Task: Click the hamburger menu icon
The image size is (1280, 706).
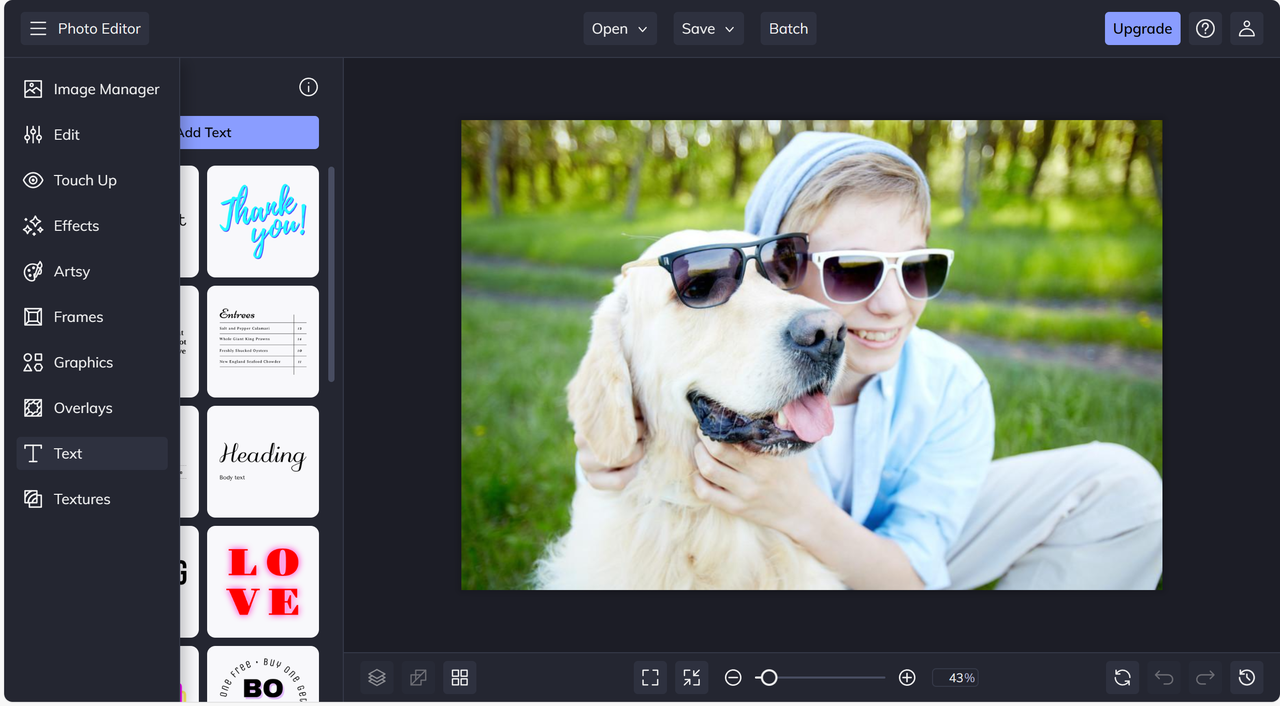Action: (38, 29)
